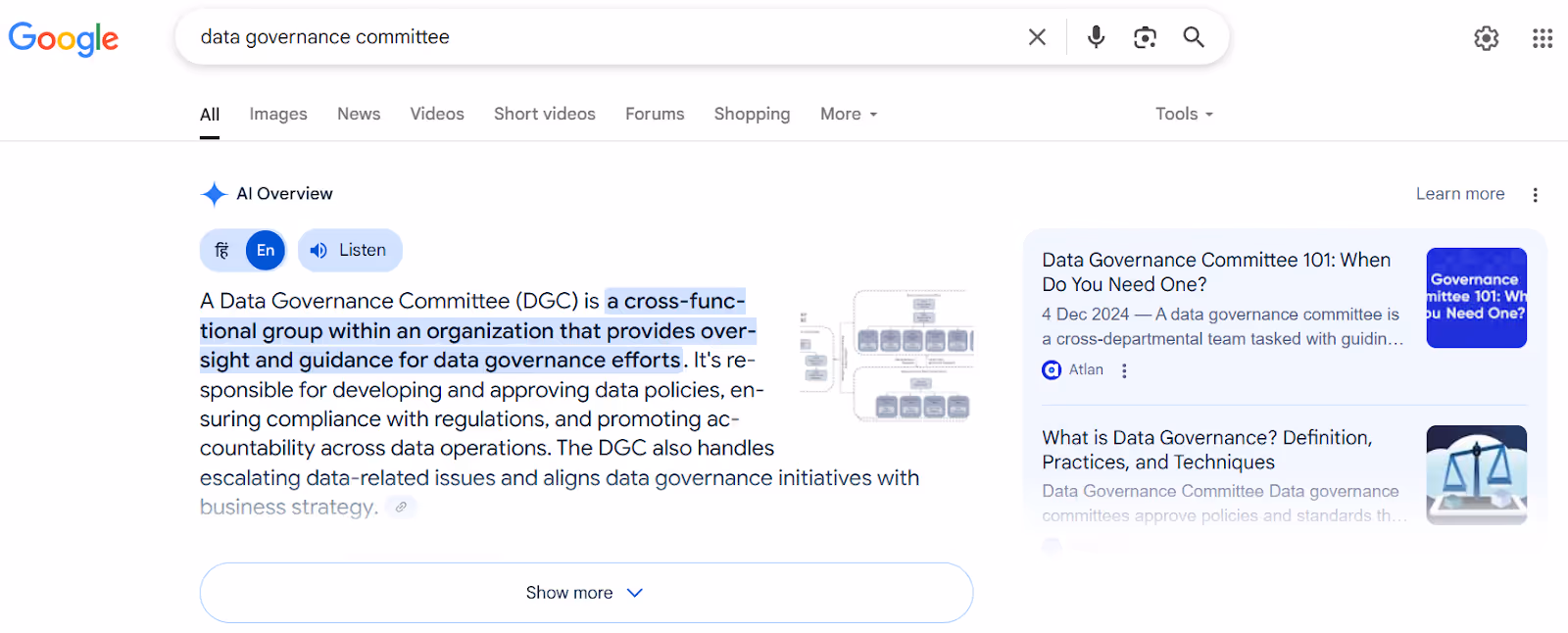Submit search with magnifier icon
Viewport: 1568px width, 633px height.
1193,37
